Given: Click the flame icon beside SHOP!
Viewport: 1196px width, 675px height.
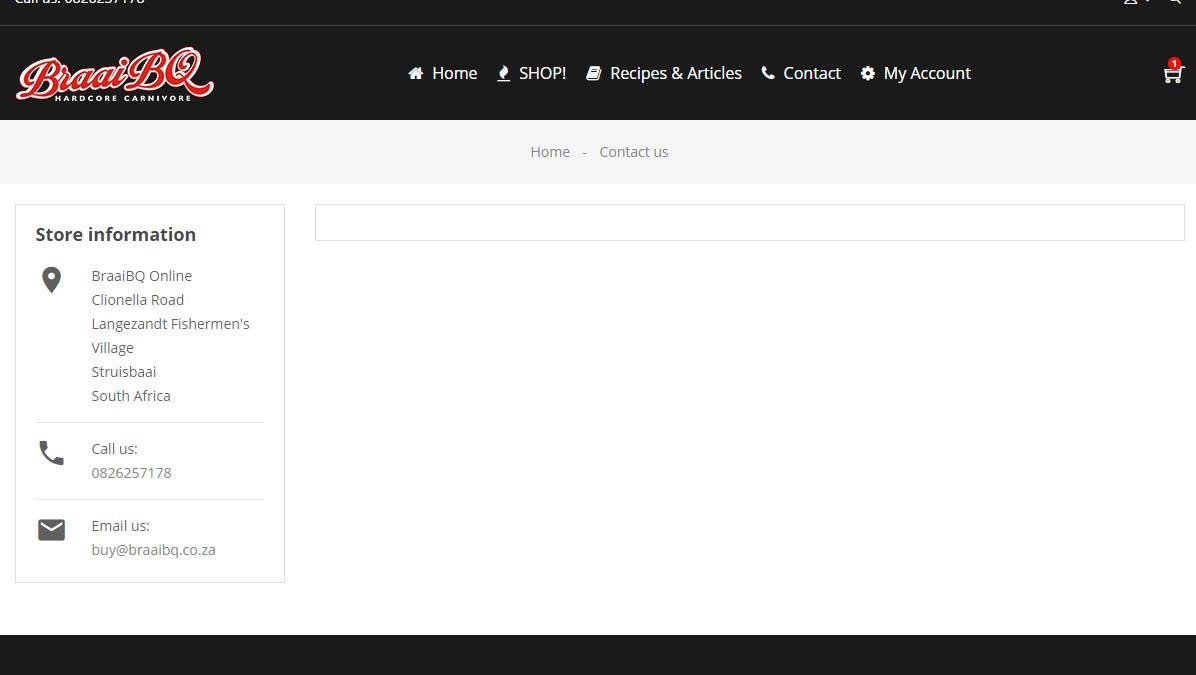Looking at the screenshot, I should [503, 73].
